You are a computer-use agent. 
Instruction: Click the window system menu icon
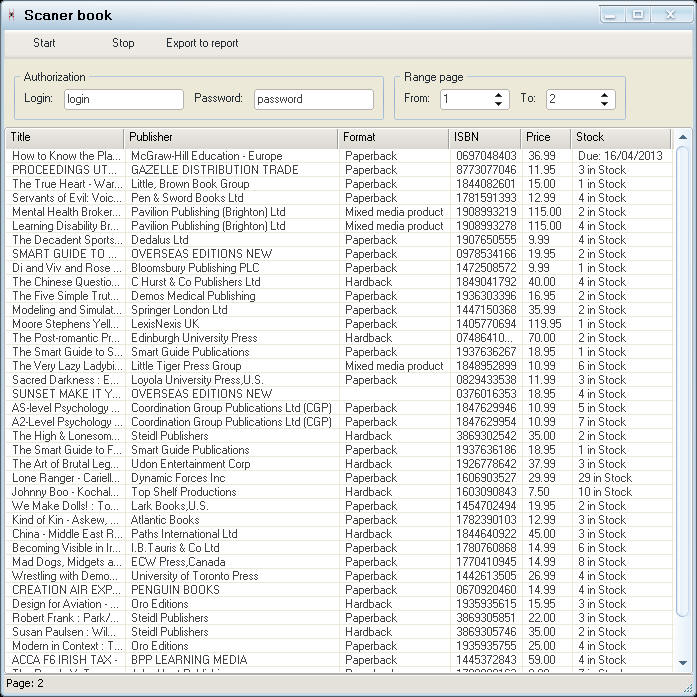[x=11, y=15]
